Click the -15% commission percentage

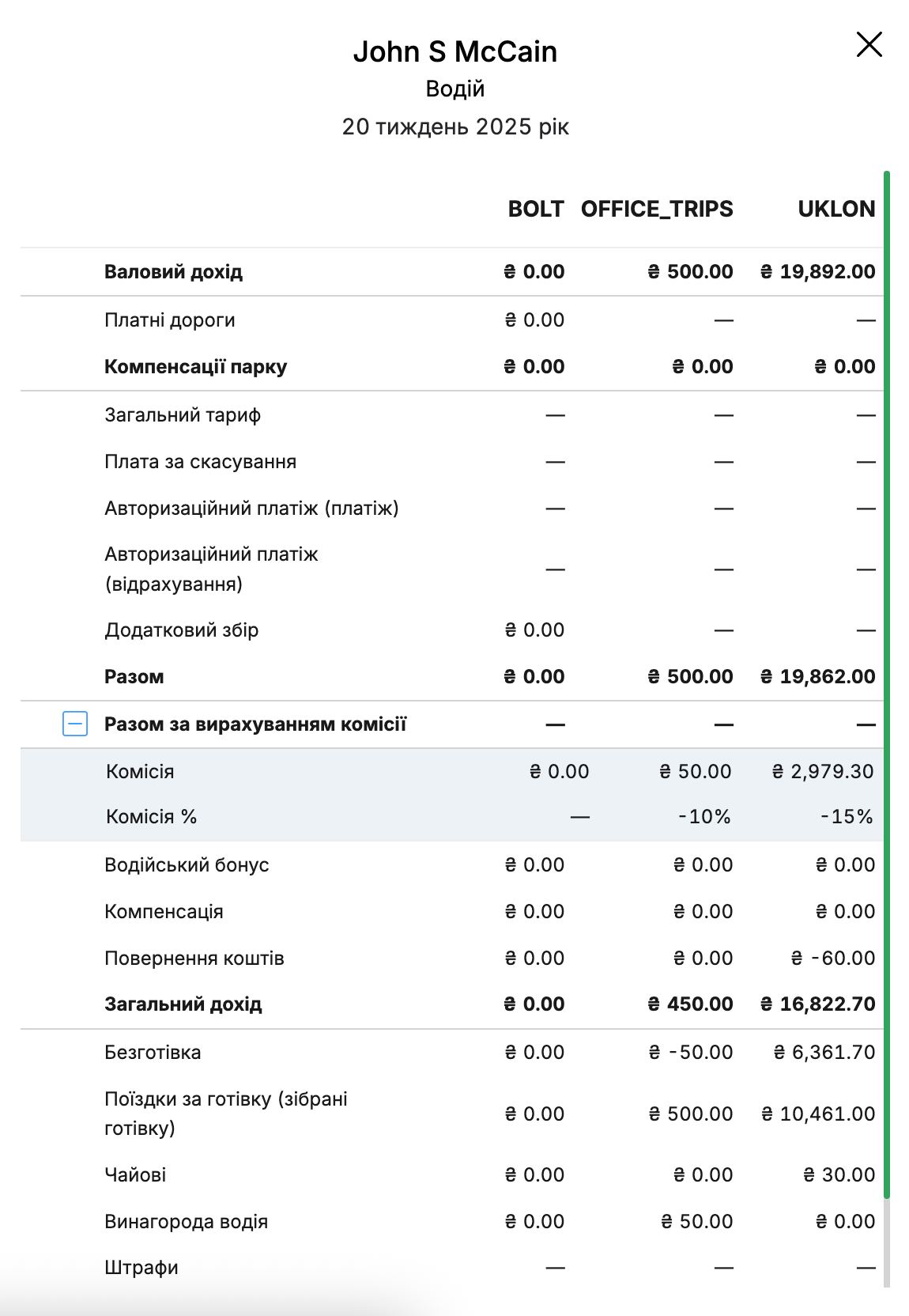[847, 817]
